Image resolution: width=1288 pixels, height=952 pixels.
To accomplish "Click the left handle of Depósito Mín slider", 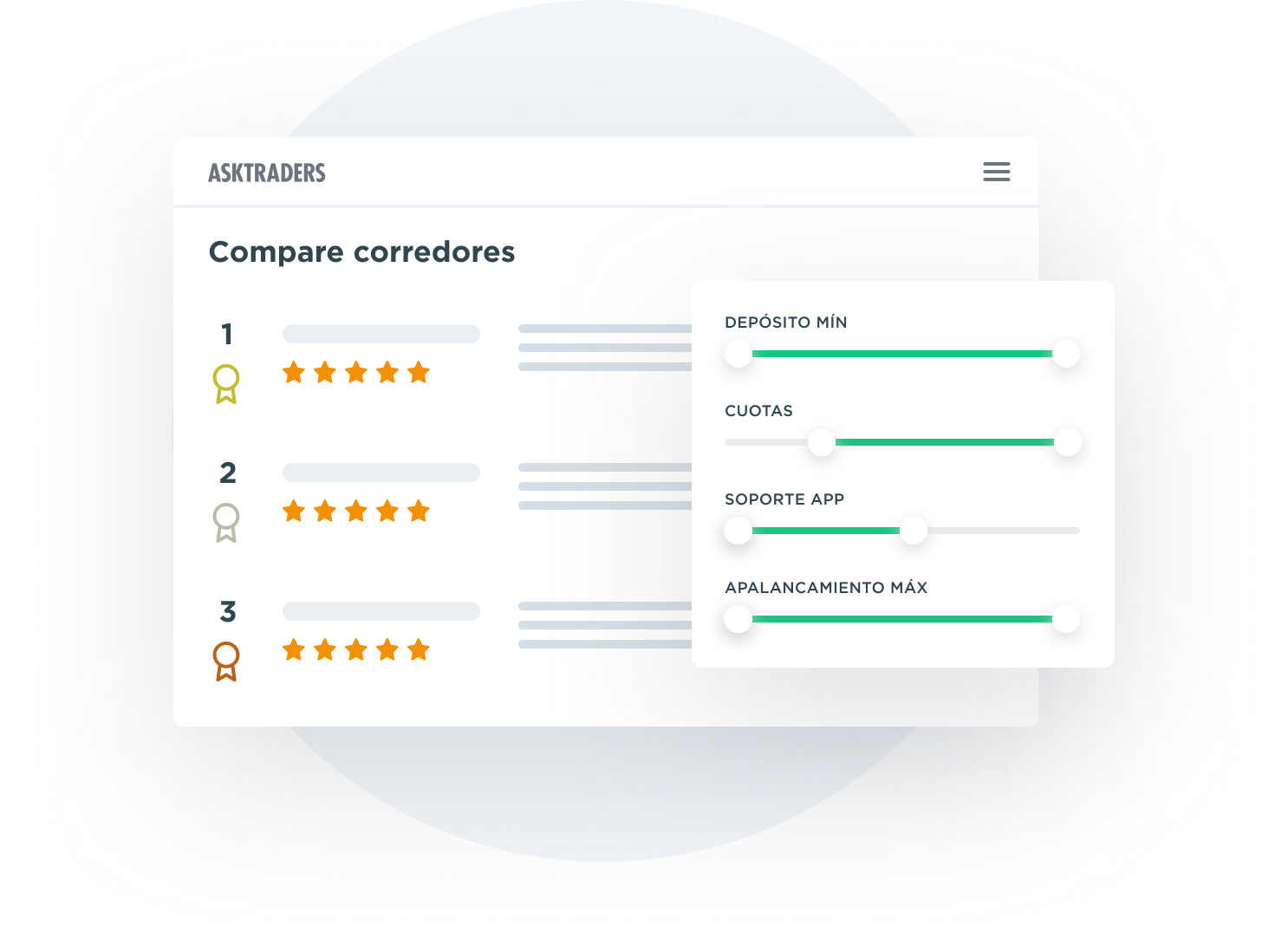I will pos(738,354).
